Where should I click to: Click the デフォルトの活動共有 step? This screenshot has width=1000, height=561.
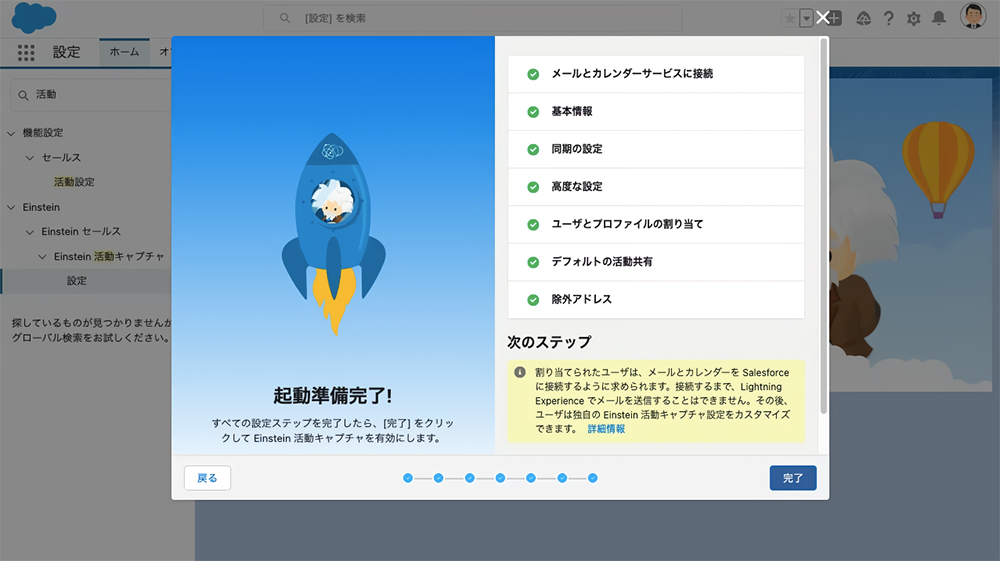pos(656,262)
